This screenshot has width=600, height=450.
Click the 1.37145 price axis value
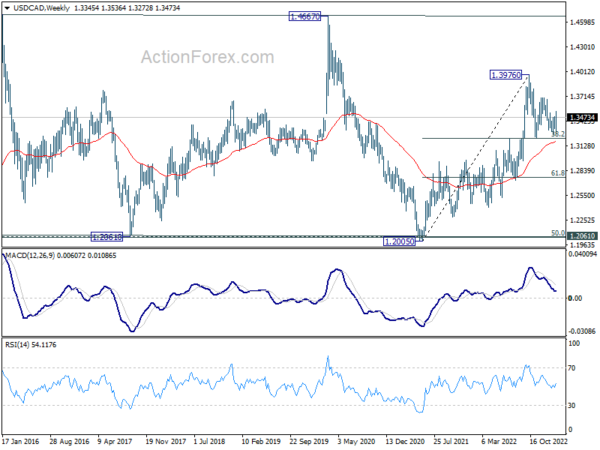click(x=582, y=96)
